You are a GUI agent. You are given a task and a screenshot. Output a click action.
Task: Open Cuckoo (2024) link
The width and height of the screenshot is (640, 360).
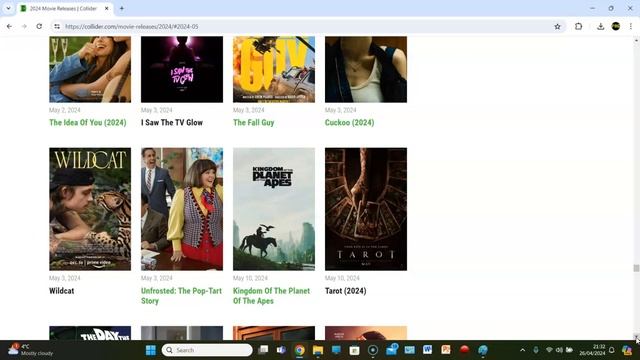(x=349, y=122)
